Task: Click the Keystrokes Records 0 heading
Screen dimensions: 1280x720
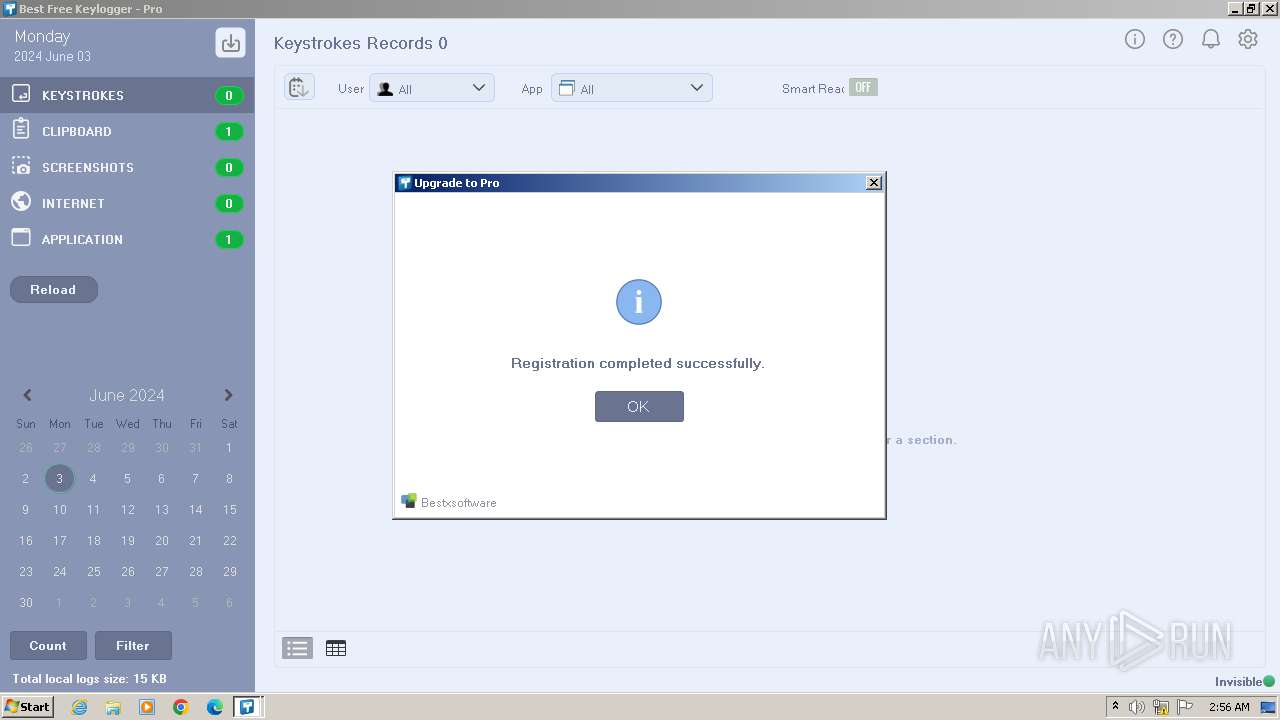Action: [x=361, y=43]
